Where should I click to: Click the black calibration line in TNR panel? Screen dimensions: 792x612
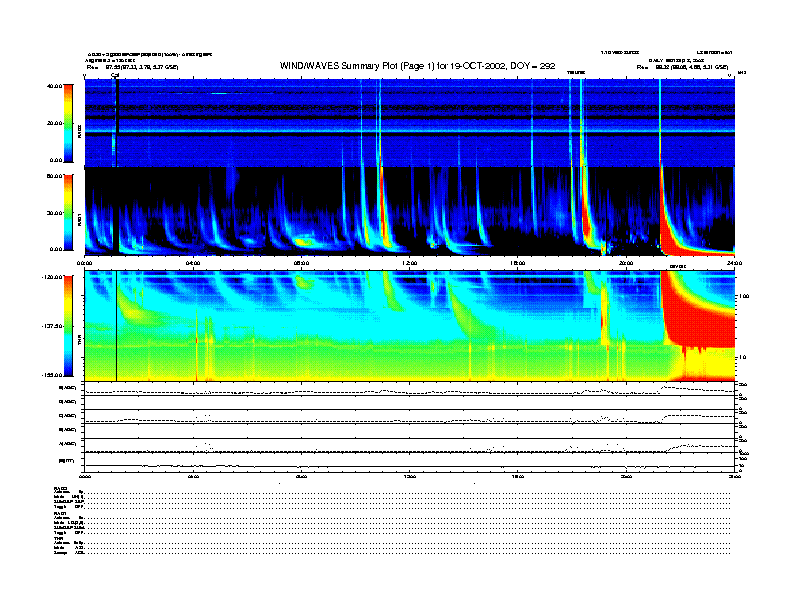coord(117,326)
